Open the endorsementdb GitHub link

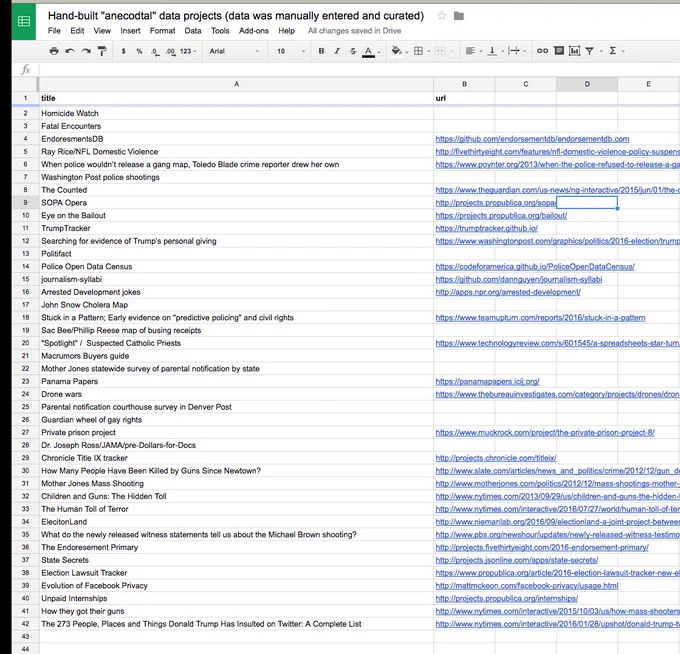(532, 139)
